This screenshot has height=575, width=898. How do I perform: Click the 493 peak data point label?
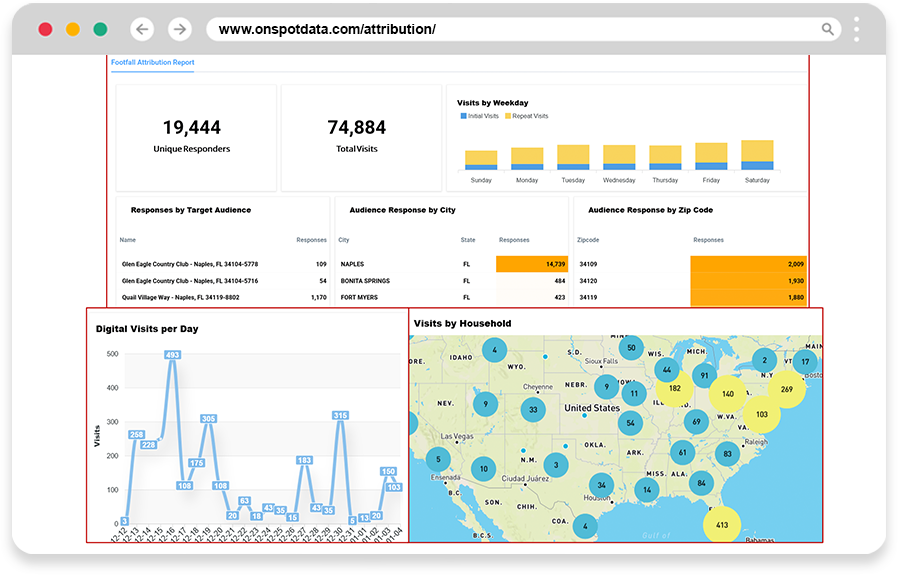click(172, 355)
